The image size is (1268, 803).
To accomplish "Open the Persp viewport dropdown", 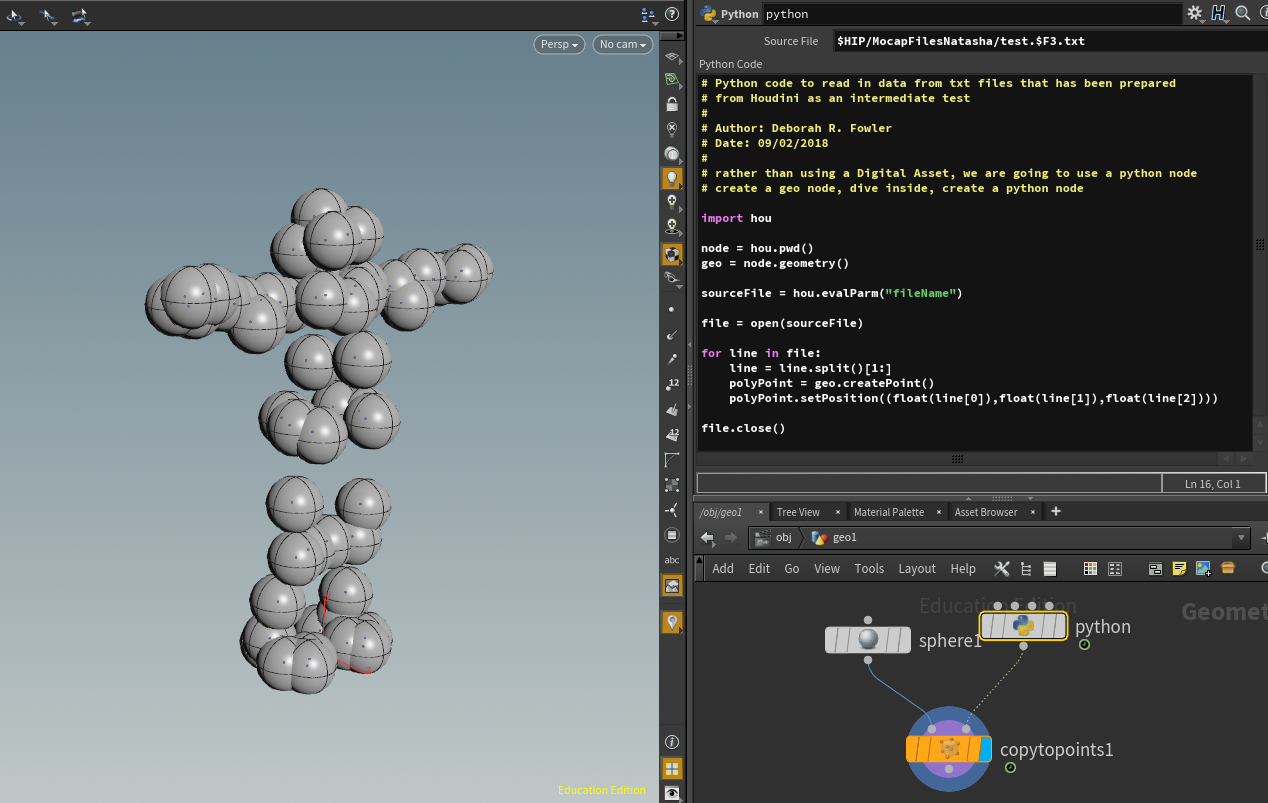I will coord(559,44).
